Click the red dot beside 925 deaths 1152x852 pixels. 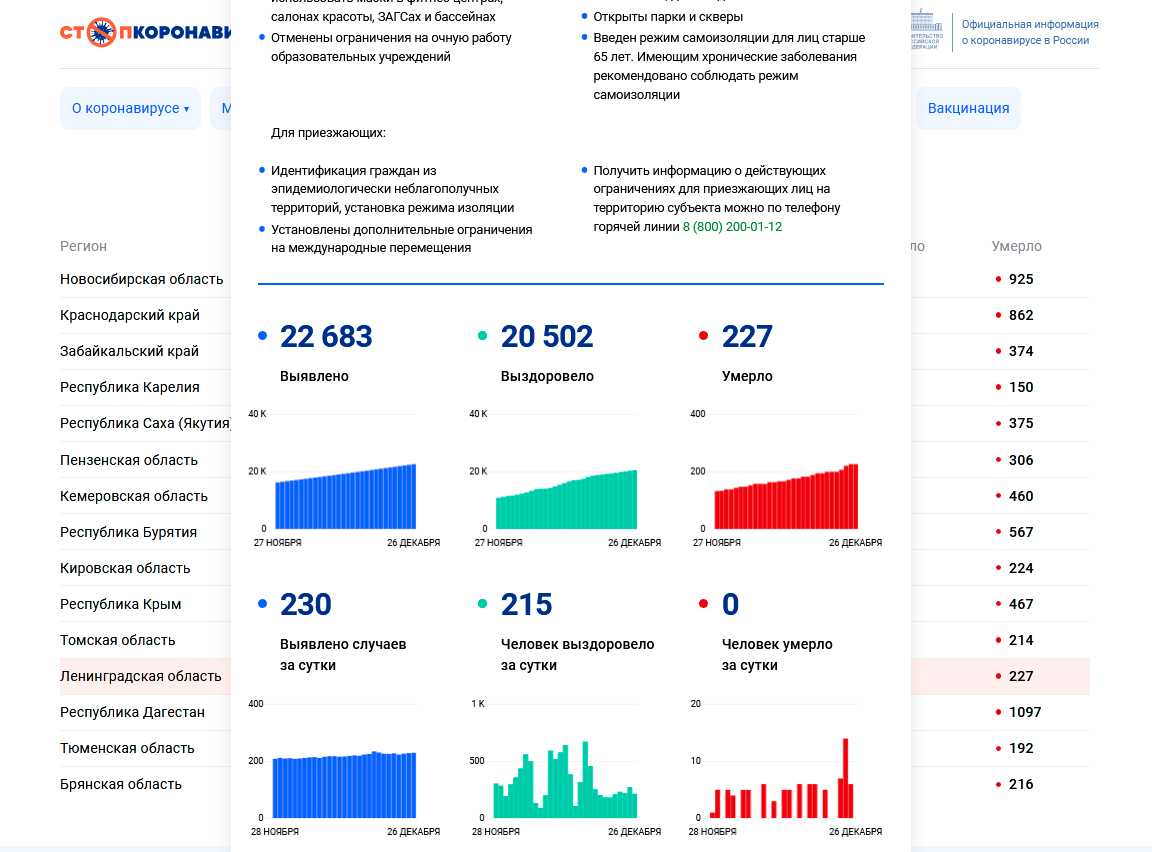pos(998,279)
